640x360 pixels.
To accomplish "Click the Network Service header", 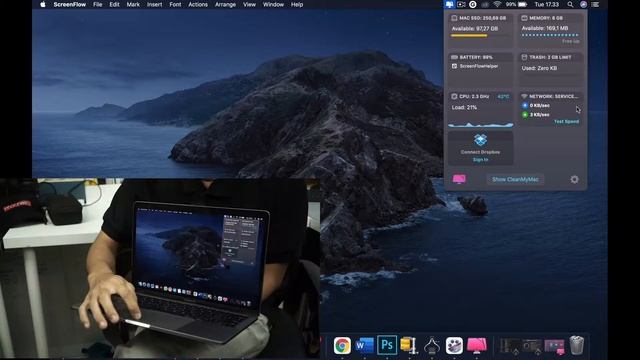I will [x=551, y=96].
